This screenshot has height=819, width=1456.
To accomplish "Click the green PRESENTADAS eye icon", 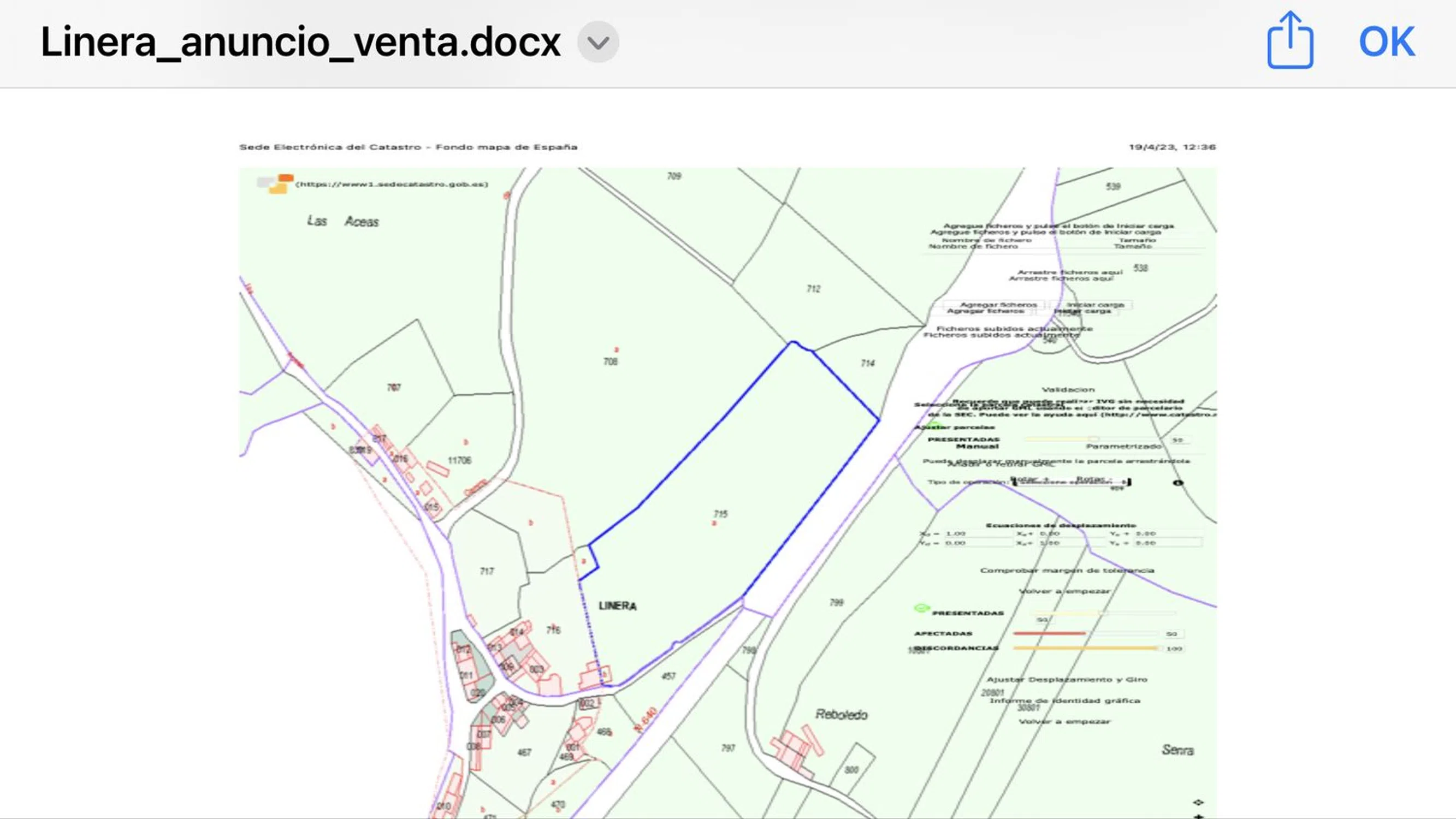I will [x=921, y=608].
